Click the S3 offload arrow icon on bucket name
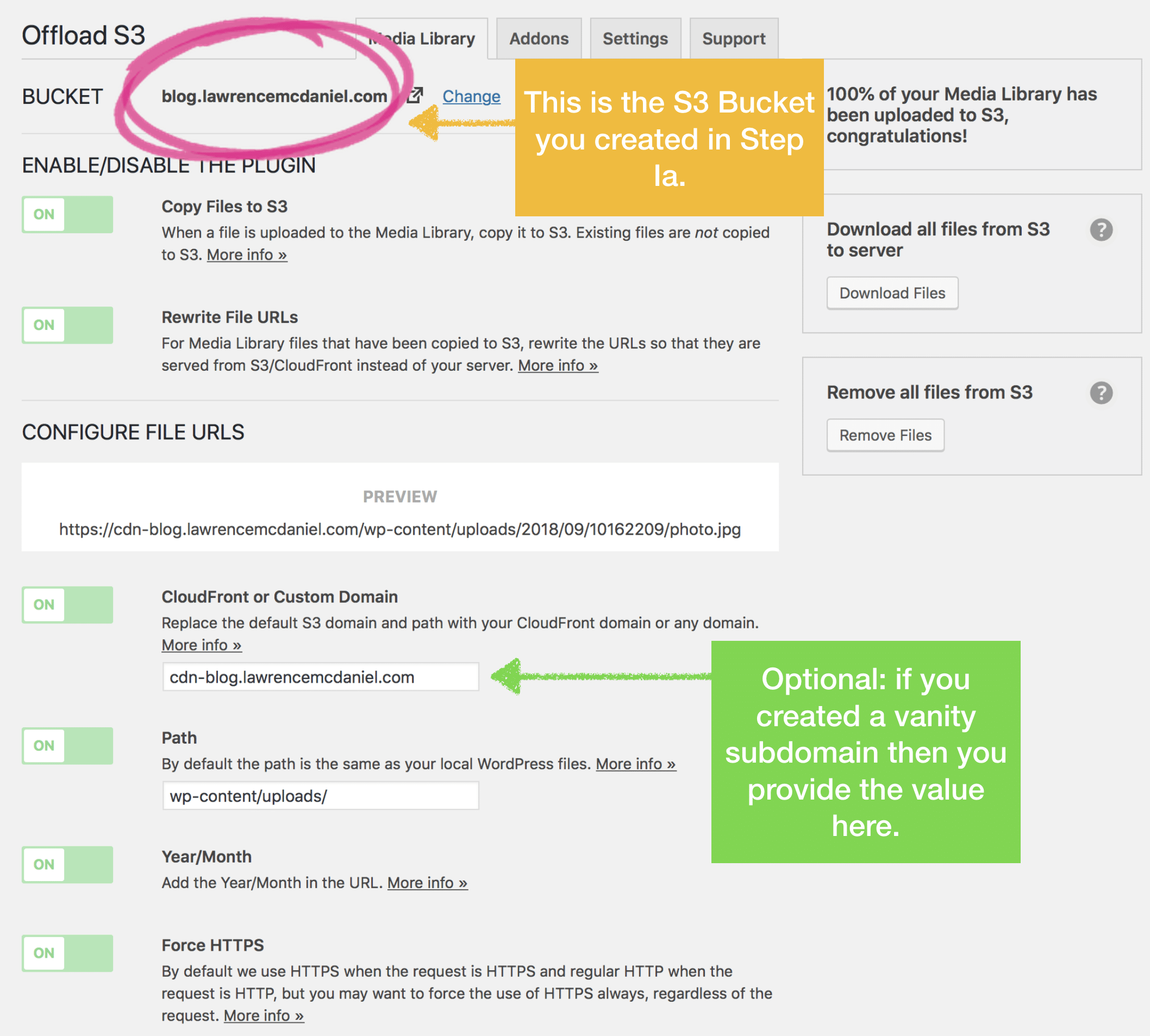 coord(409,97)
